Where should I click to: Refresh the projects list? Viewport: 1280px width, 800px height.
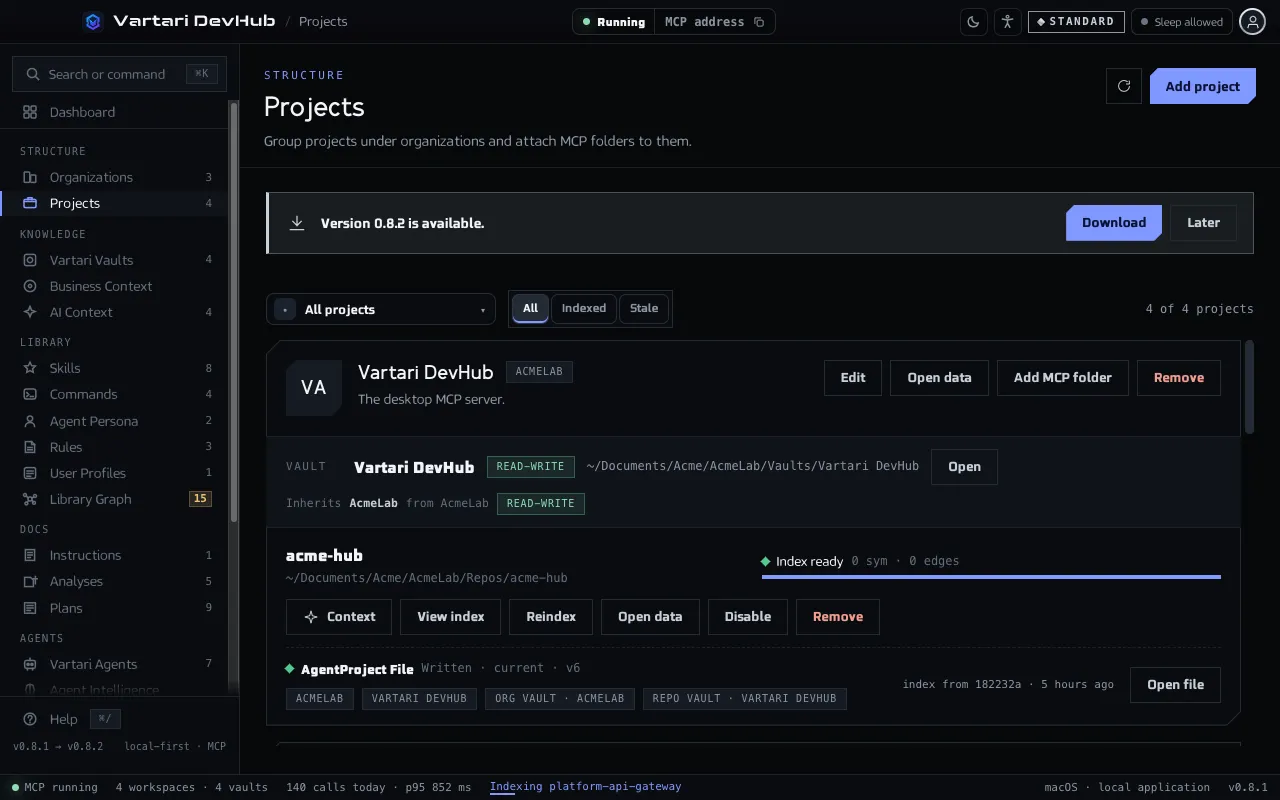click(1124, 86)
